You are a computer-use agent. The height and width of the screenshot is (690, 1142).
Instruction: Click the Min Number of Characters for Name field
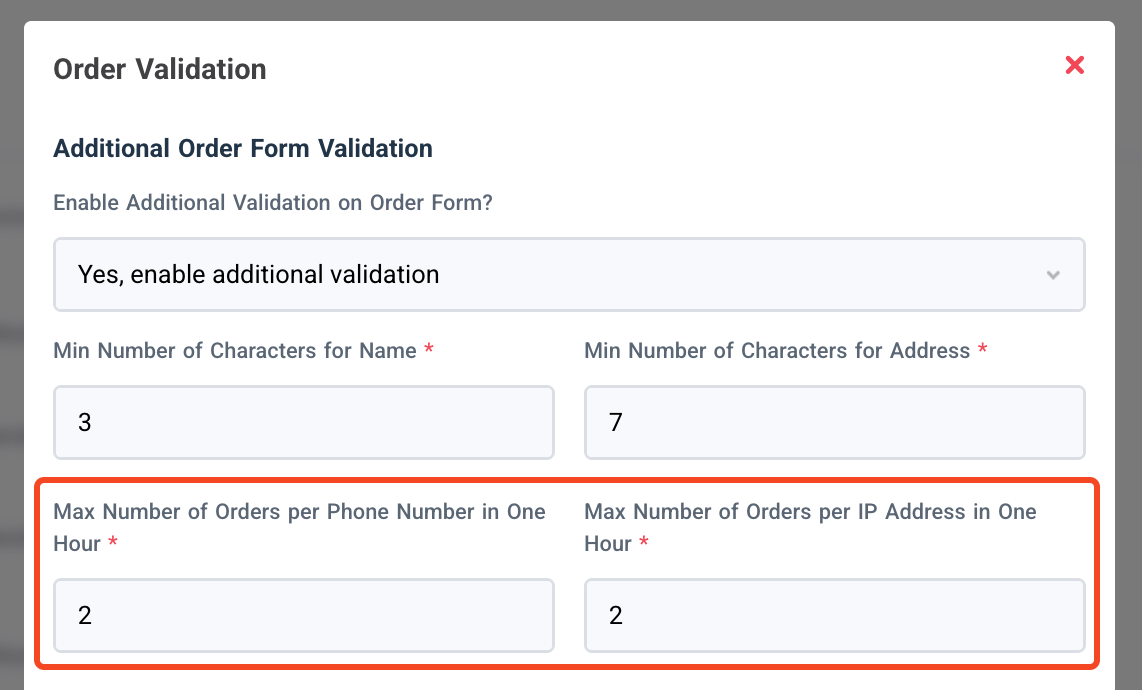click(303, 422)
